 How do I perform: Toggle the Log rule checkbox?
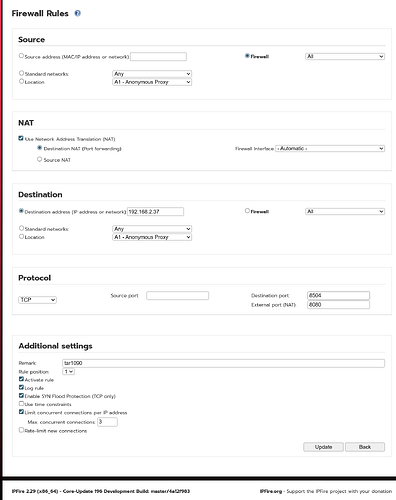click(x=21, y=387)
